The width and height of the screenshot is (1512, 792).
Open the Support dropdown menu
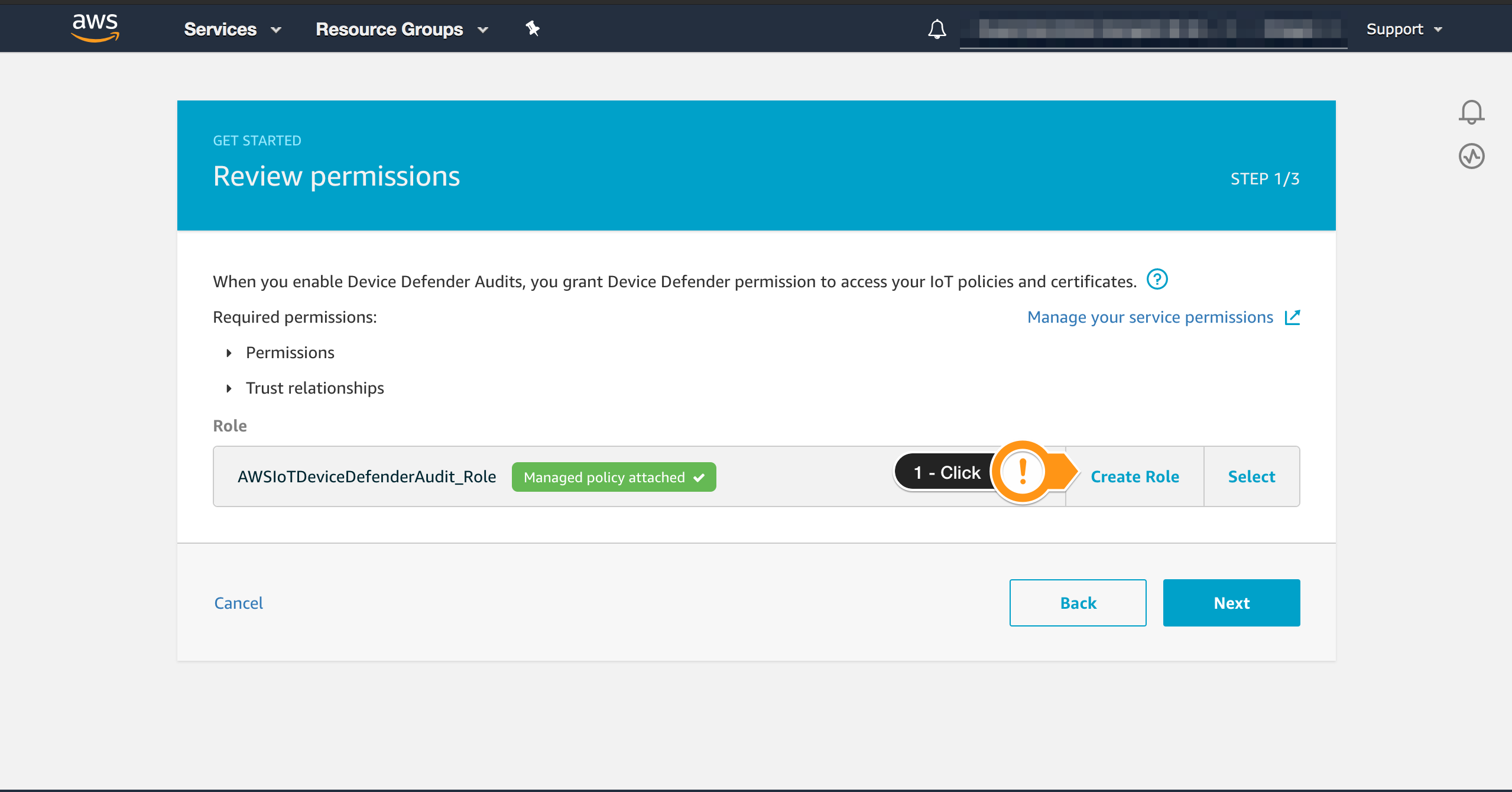tap(1404, 29)
